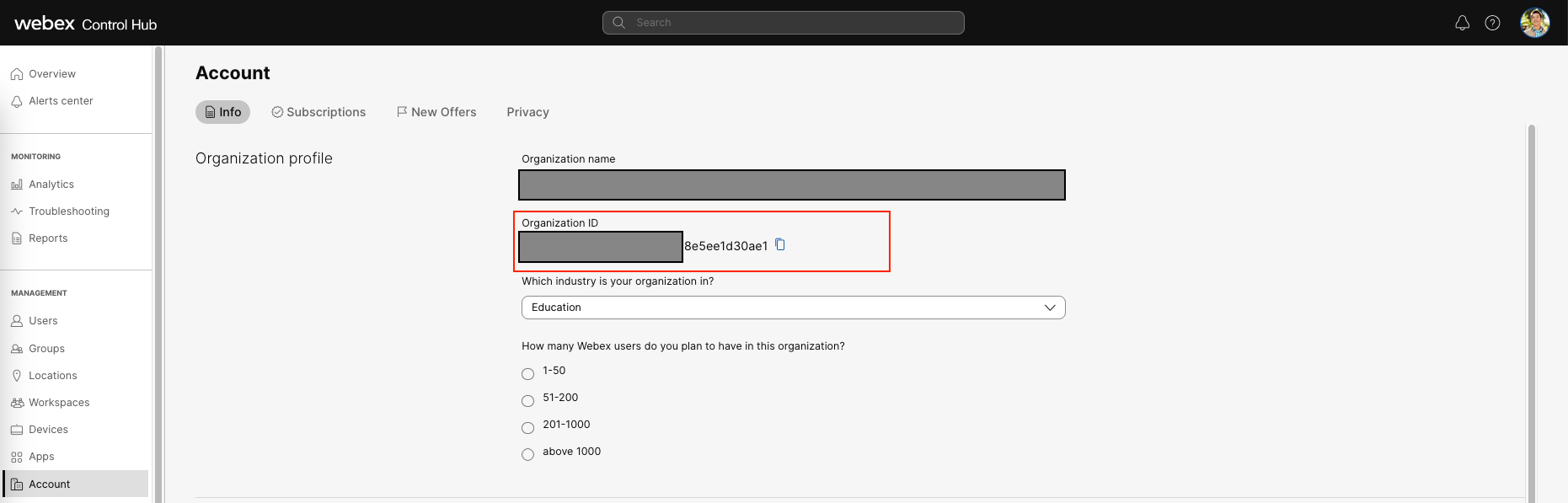Image resolution: width=1568 pixels, height=503 pixels.
Task: Open the New Offers tab
Action: pos(436,112)
